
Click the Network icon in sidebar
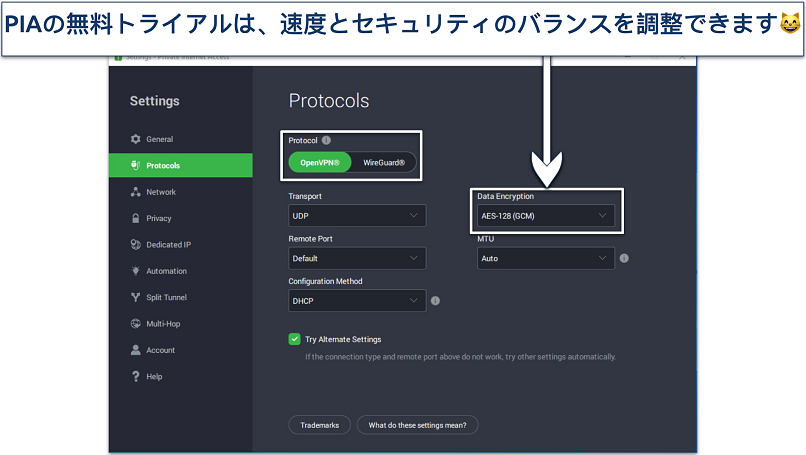click(136, 192)
